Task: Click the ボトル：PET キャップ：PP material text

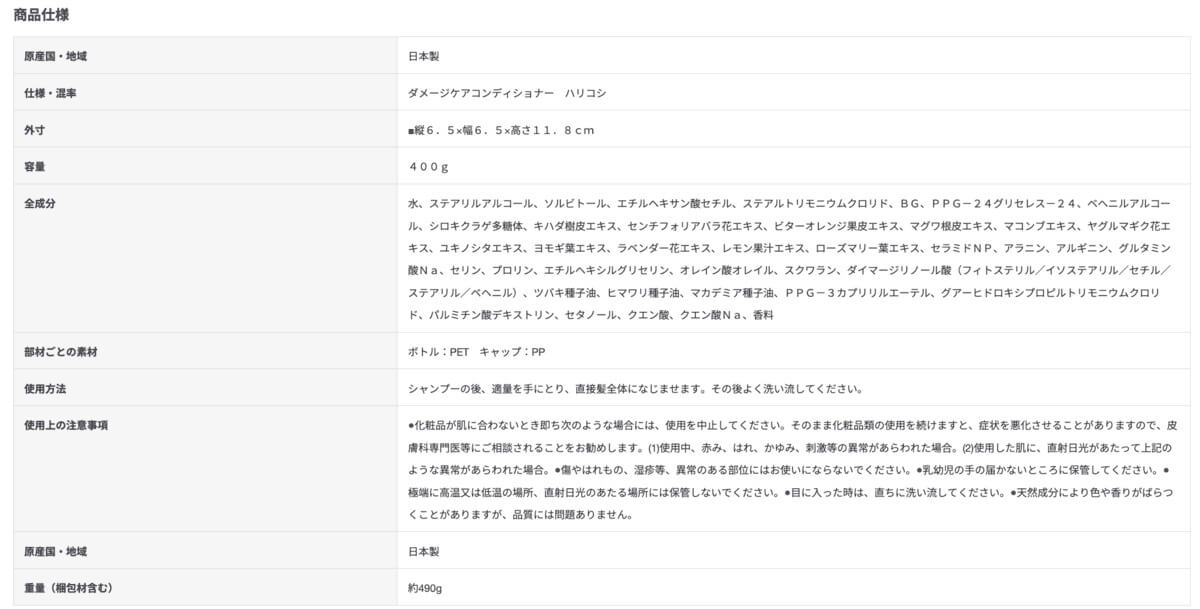Action: pos(476,352)
